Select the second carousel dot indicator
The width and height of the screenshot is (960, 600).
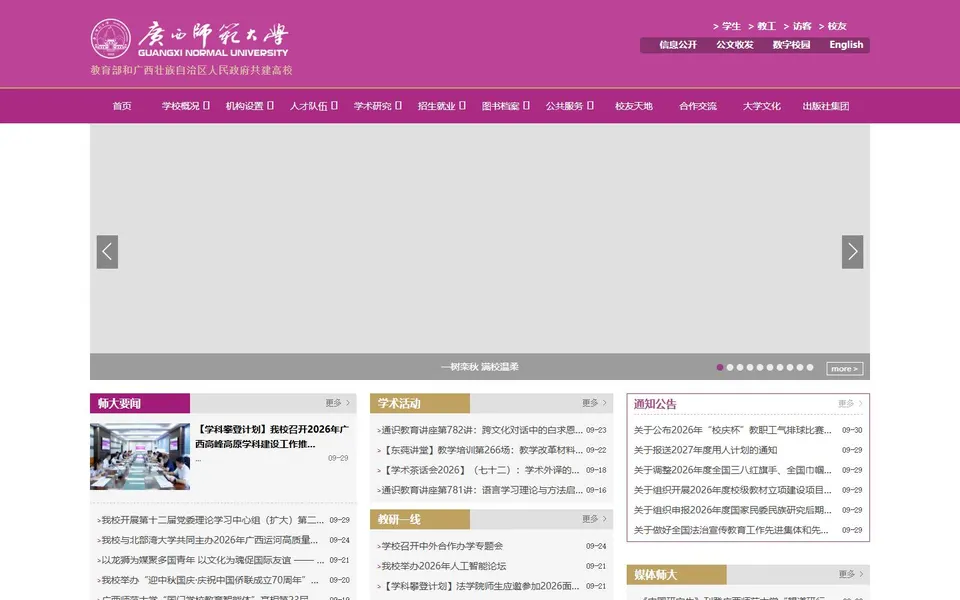click(x=730, y=367)
